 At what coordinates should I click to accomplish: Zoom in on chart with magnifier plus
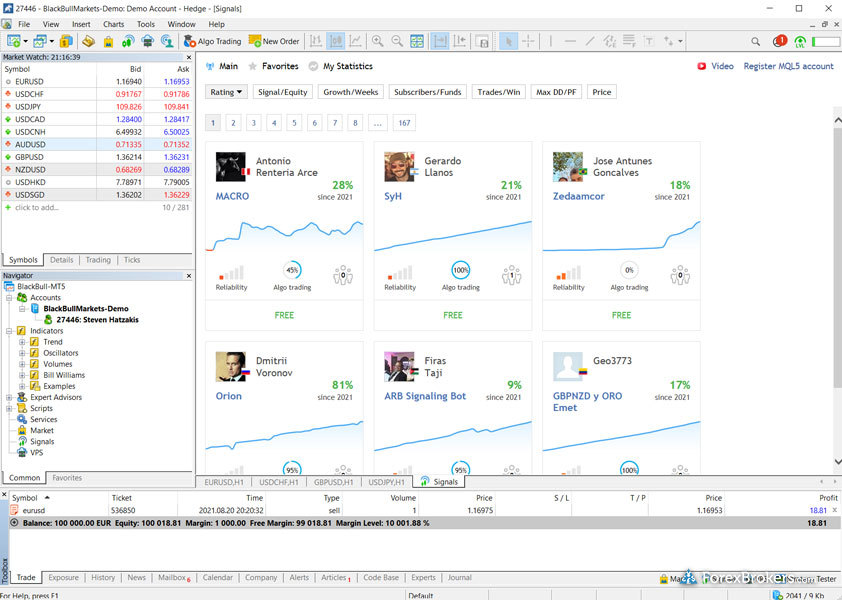(x=378, y=41)
